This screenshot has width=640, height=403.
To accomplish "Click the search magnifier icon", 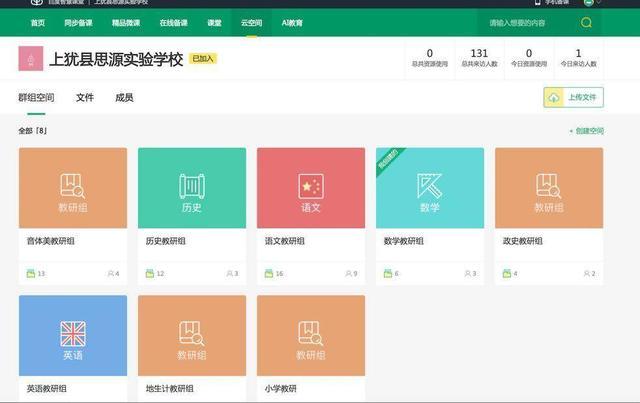I will tap(586, 22).
